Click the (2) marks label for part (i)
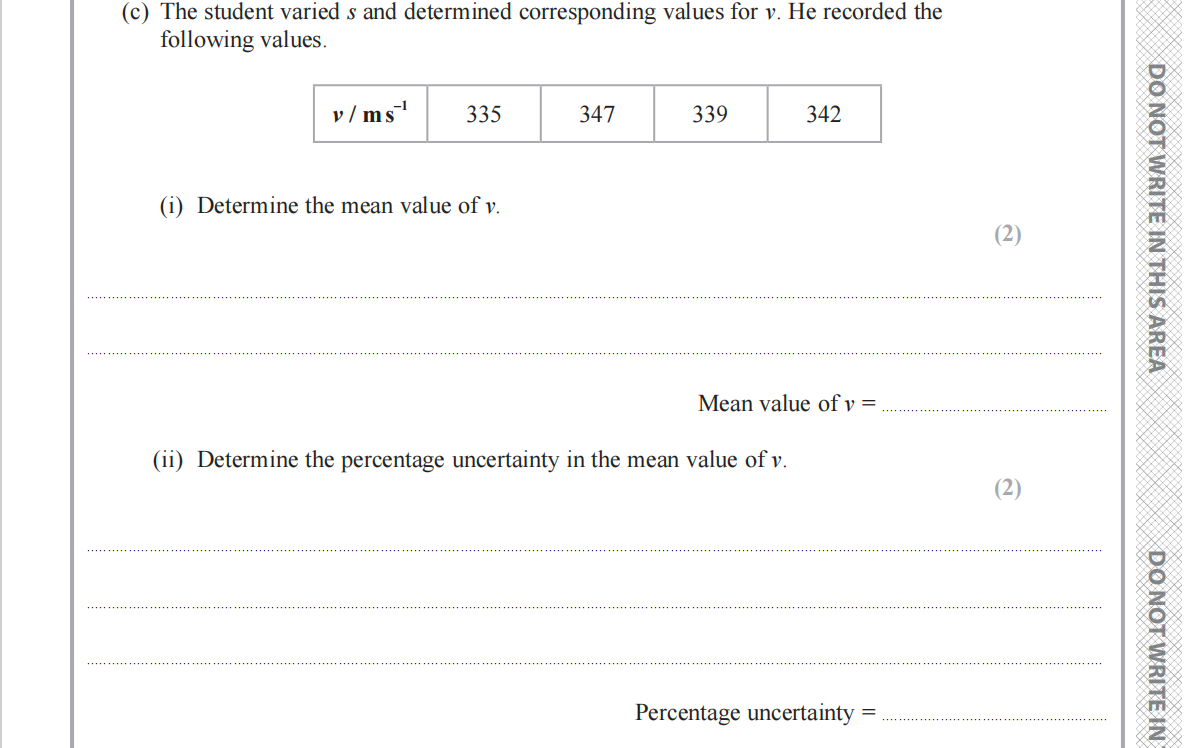Viewport: 1190px width, 748px height. tap(1008, 234)
